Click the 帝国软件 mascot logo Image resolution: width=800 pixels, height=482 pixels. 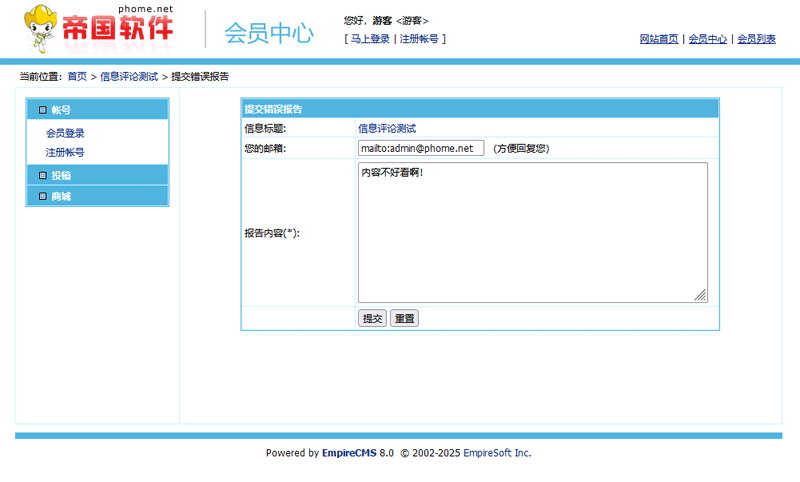[98, 28]
